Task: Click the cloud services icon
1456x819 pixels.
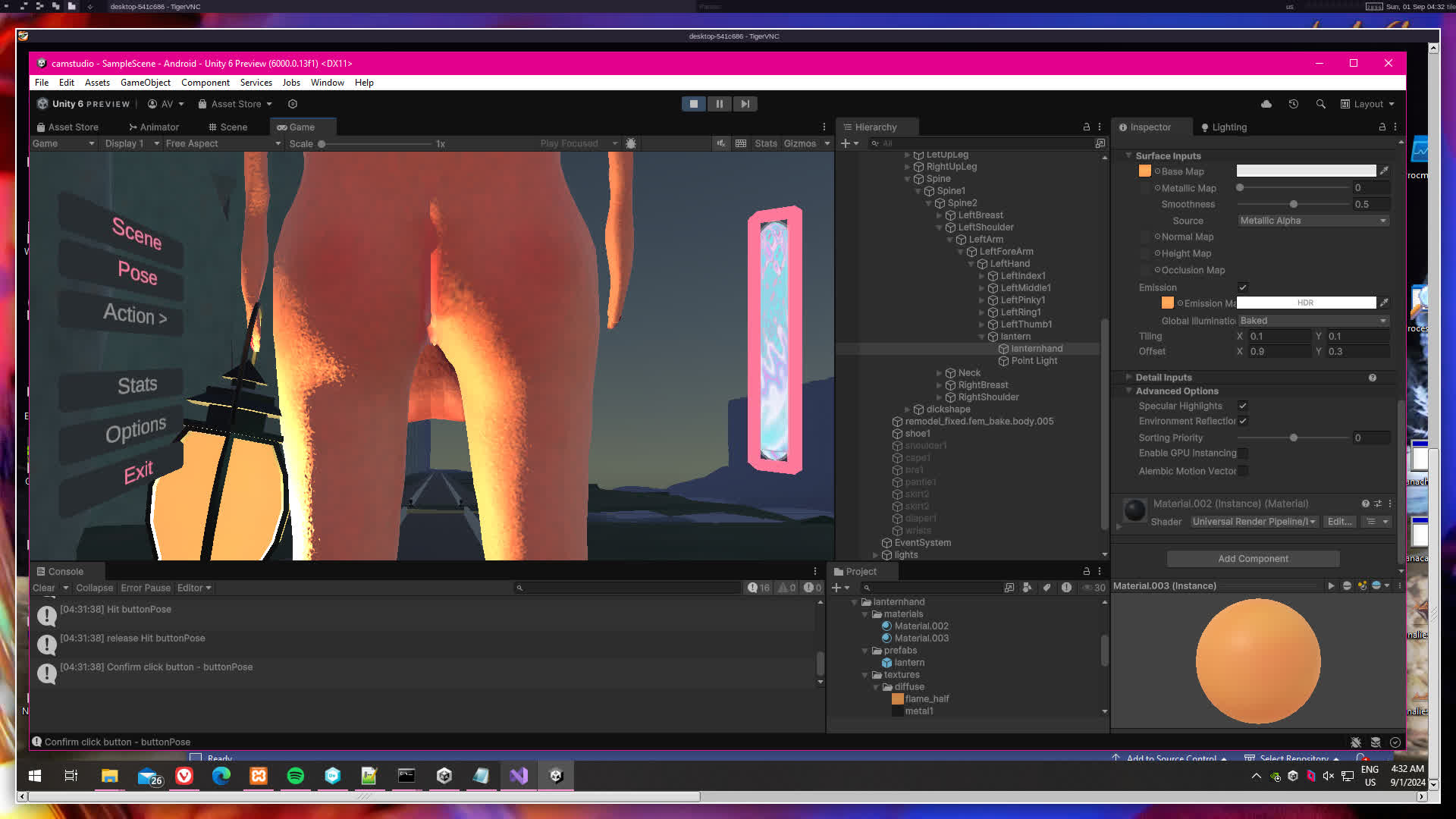Action: pos(1266,104)
